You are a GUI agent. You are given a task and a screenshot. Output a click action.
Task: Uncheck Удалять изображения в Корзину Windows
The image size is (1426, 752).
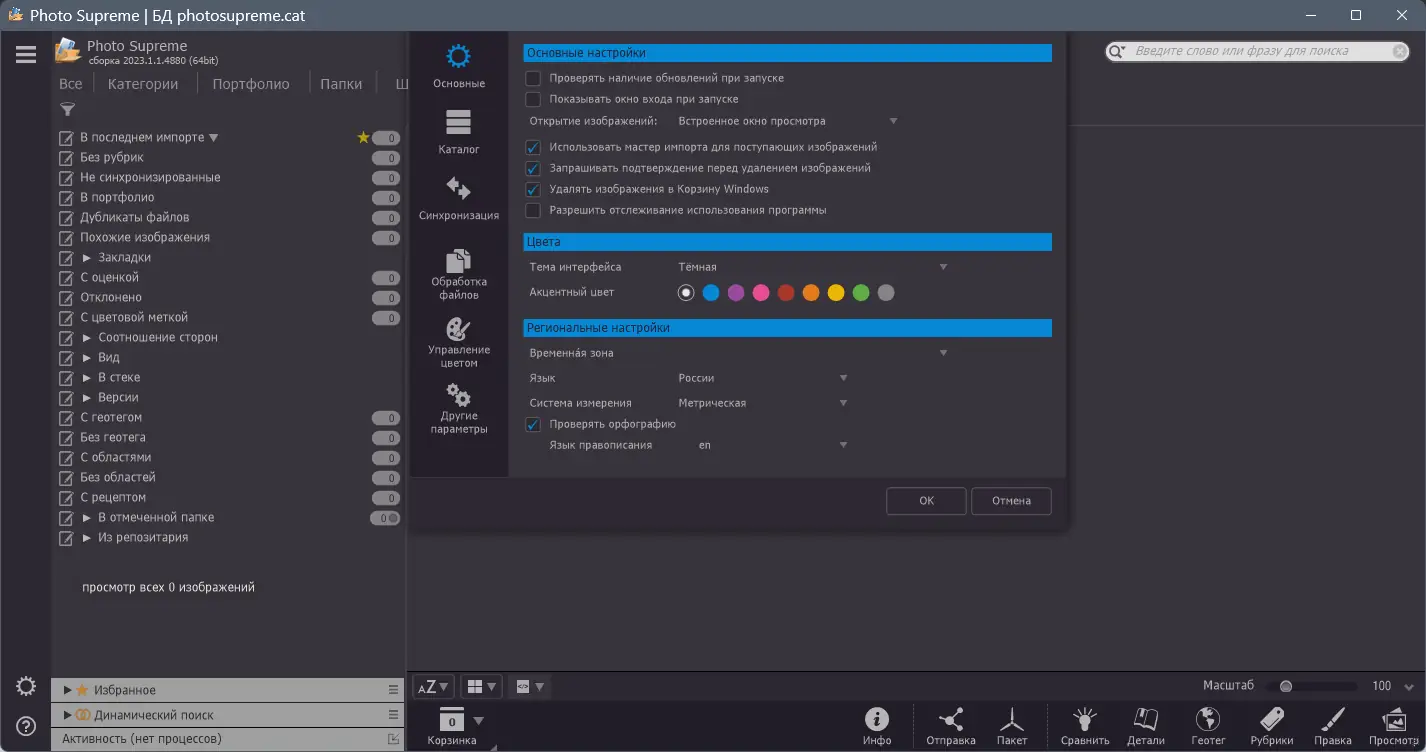tap(533, 189)
